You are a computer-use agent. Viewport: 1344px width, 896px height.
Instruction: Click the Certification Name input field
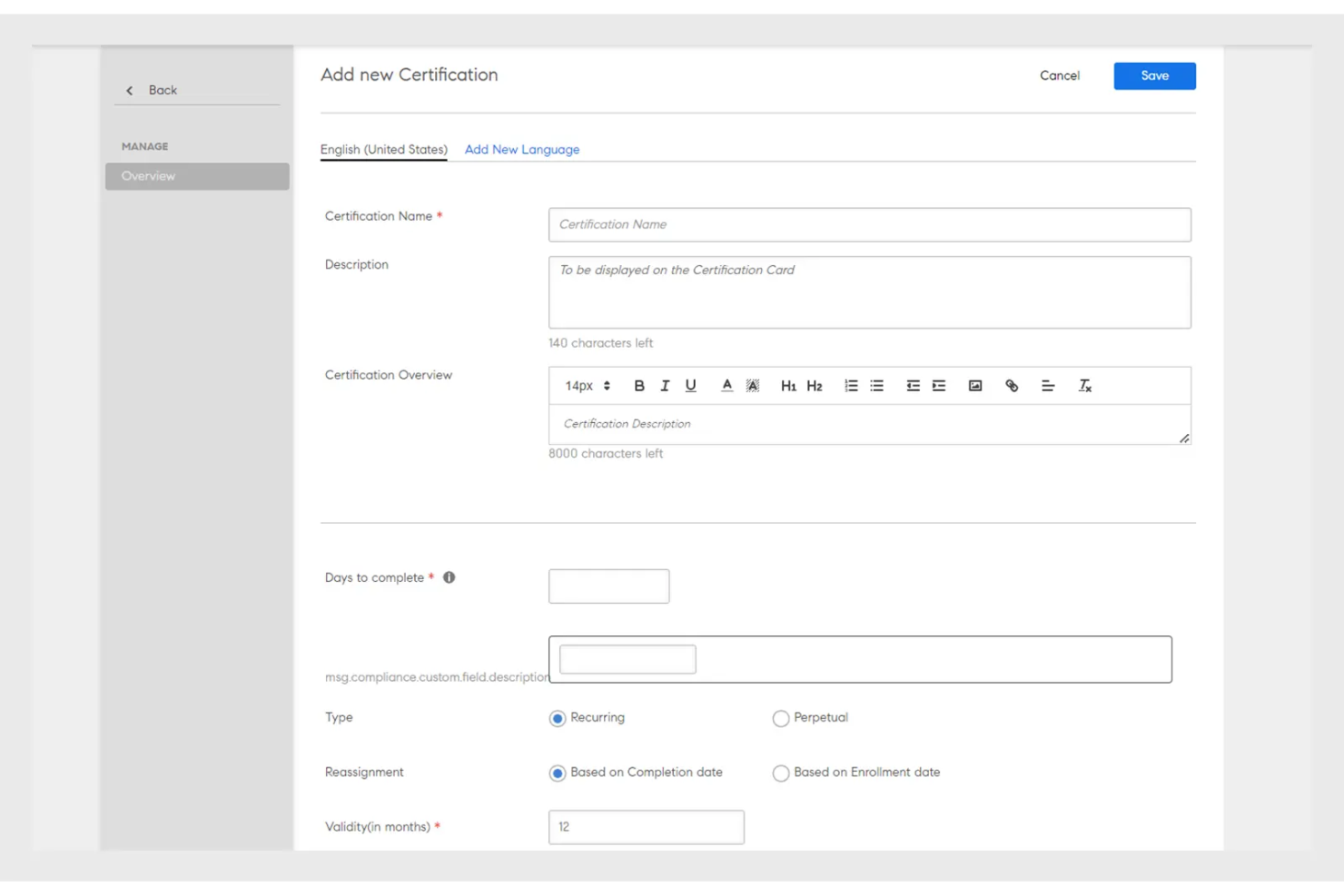pyautogui.click(x=869, y=224)
